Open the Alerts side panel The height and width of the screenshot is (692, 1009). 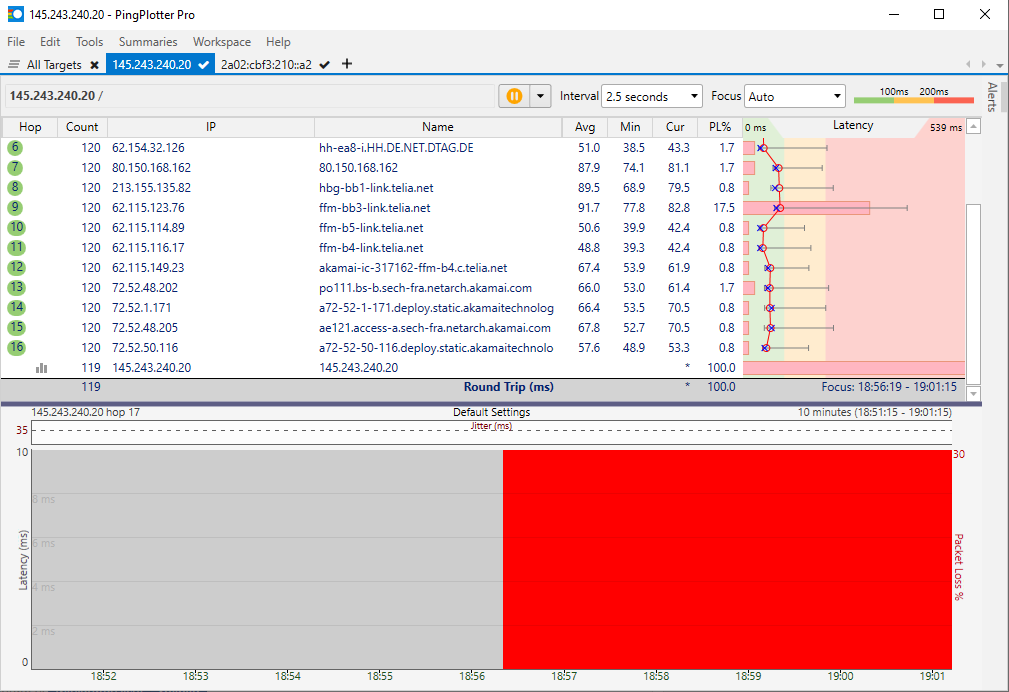click(x=992, y=97)
